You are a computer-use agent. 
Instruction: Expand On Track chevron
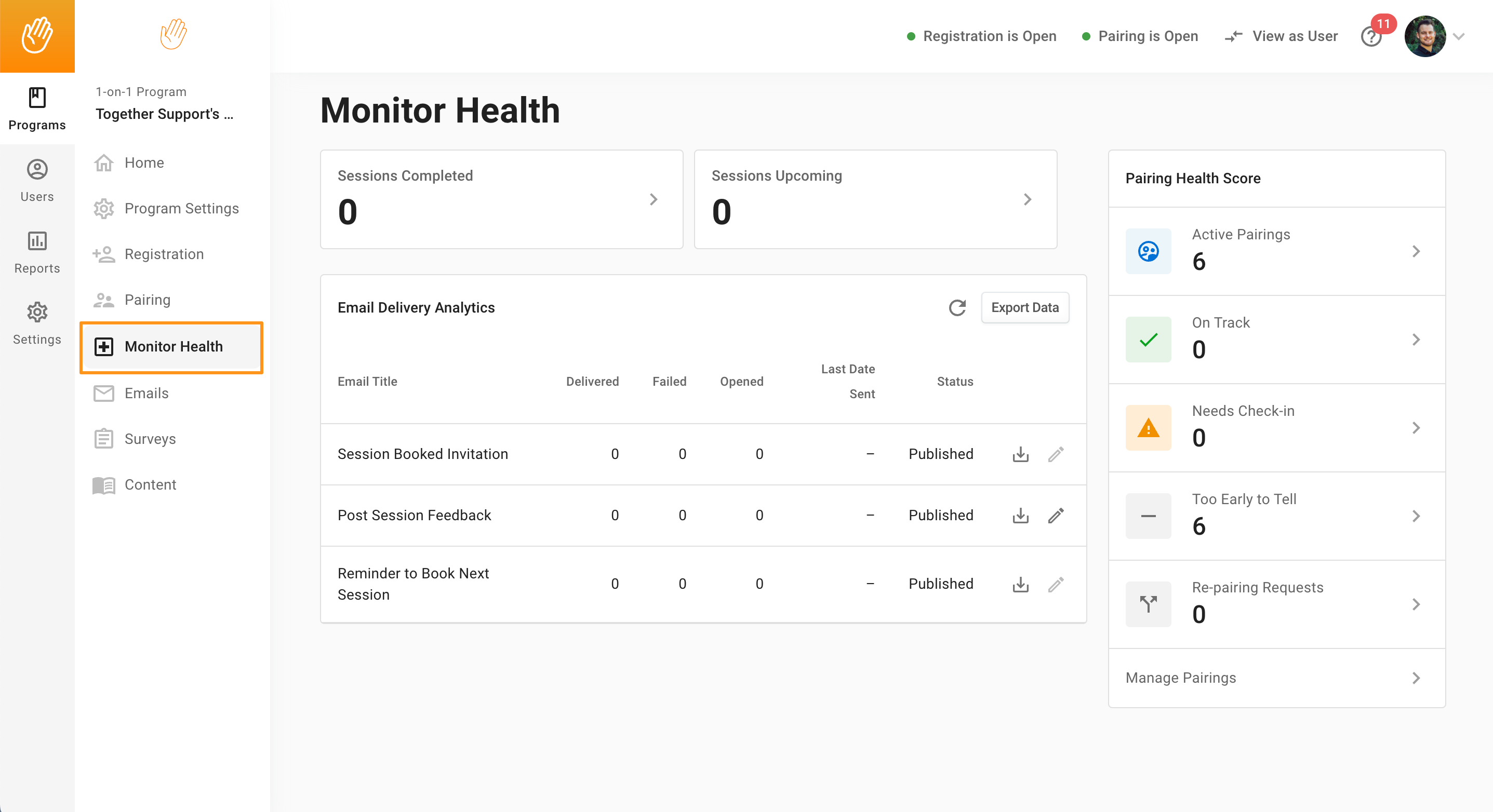pos(1415,340)
